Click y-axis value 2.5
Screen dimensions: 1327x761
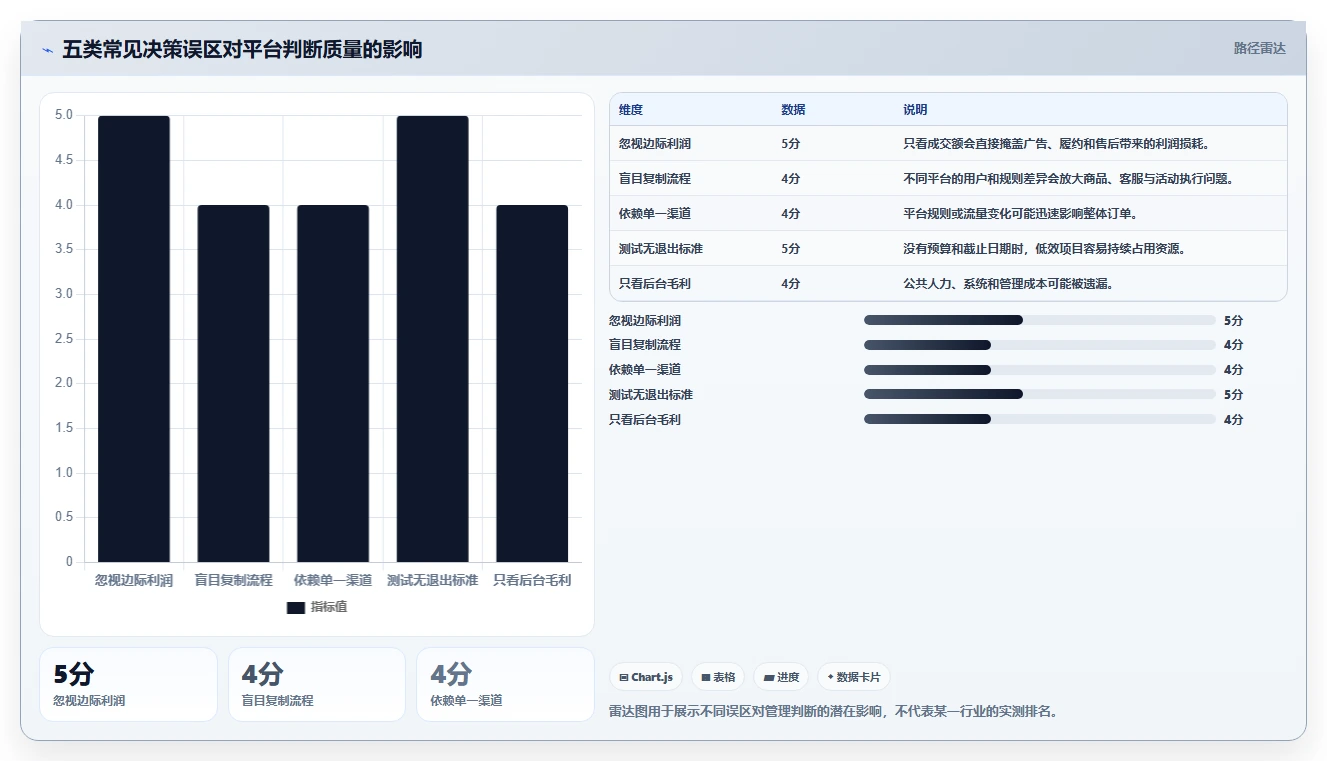(x=63, y=338)
